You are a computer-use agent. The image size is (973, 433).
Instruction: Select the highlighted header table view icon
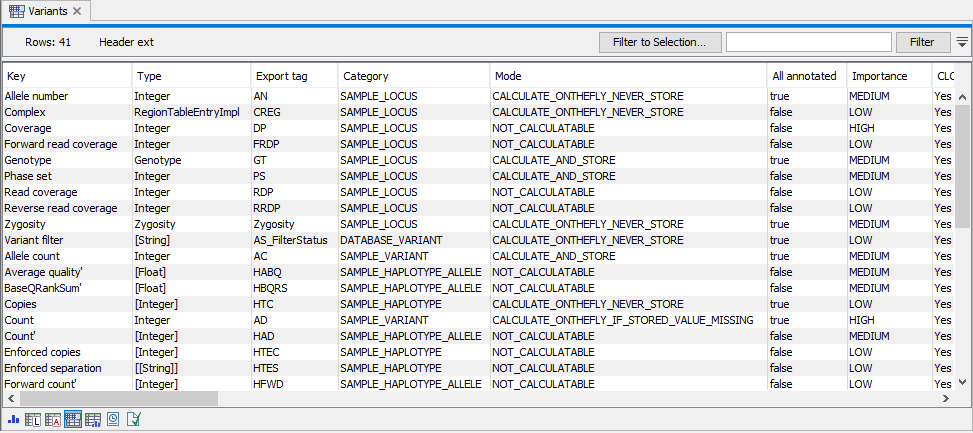pos(72,420)
